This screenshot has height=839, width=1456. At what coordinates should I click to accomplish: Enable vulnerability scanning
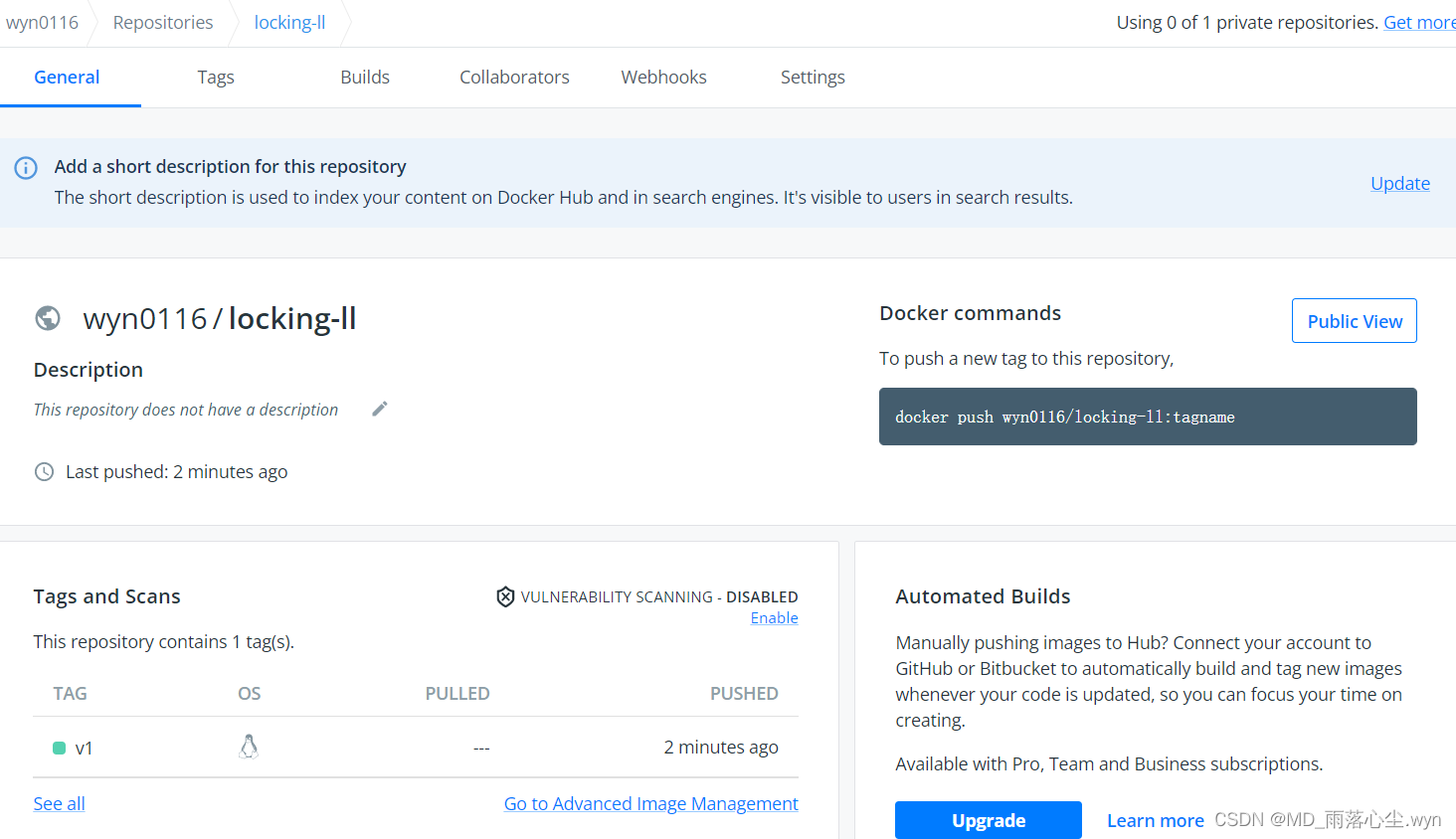click(x=774, y=617)
